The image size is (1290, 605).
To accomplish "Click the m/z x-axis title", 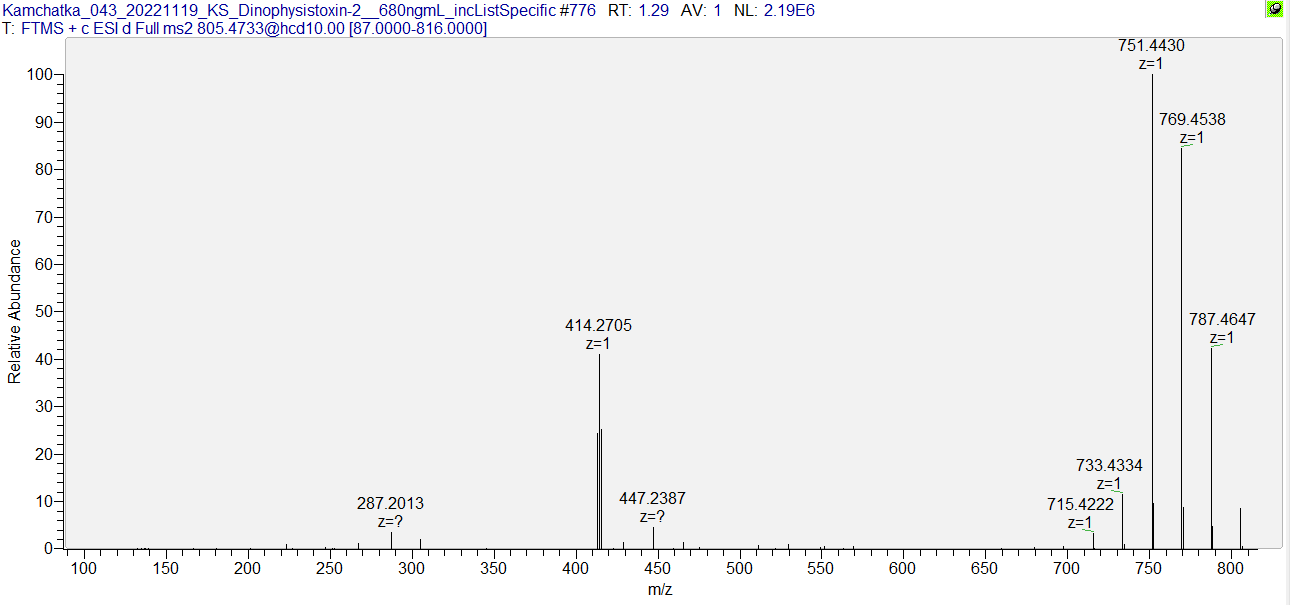I will (660, 590).
